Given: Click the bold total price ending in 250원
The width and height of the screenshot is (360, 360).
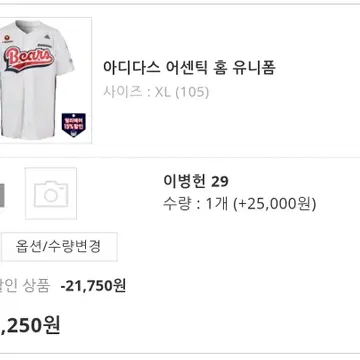Looking at the screenshot, I should 30,325.
